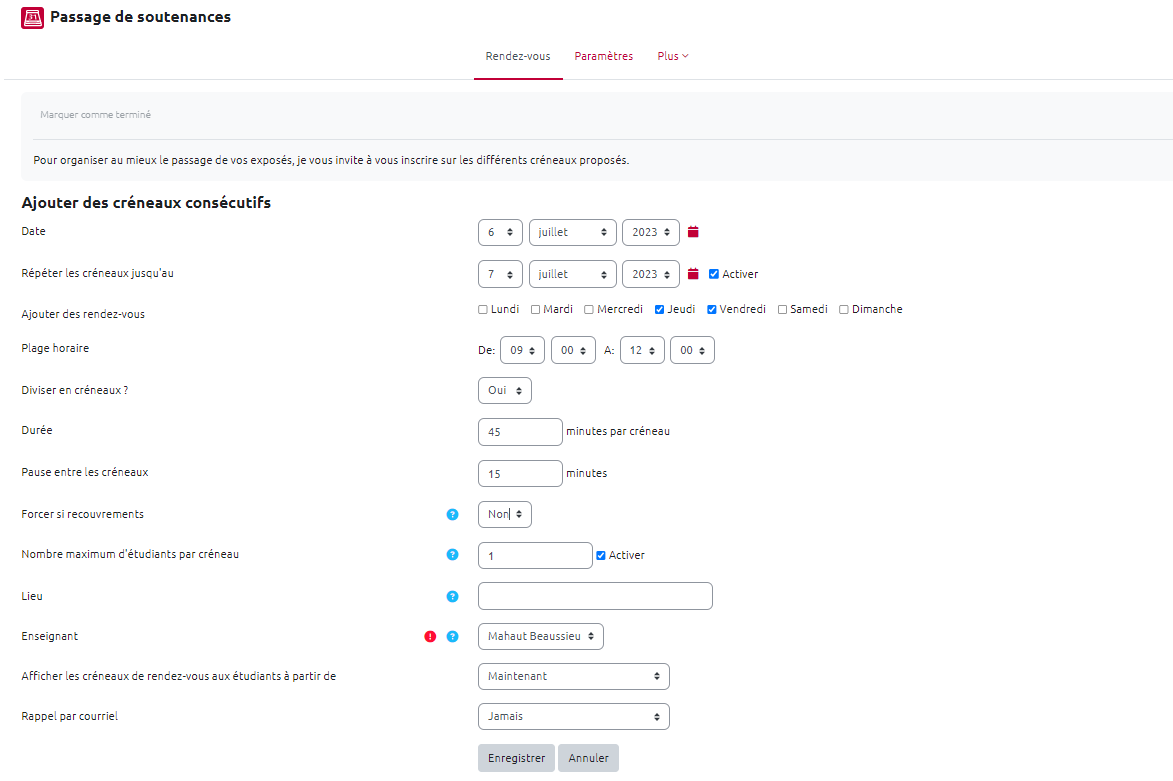Viewport: 1173px width, 781px height.
Task: Open the Plus menu
Action: pyautogui.click(x=673, y=57)
